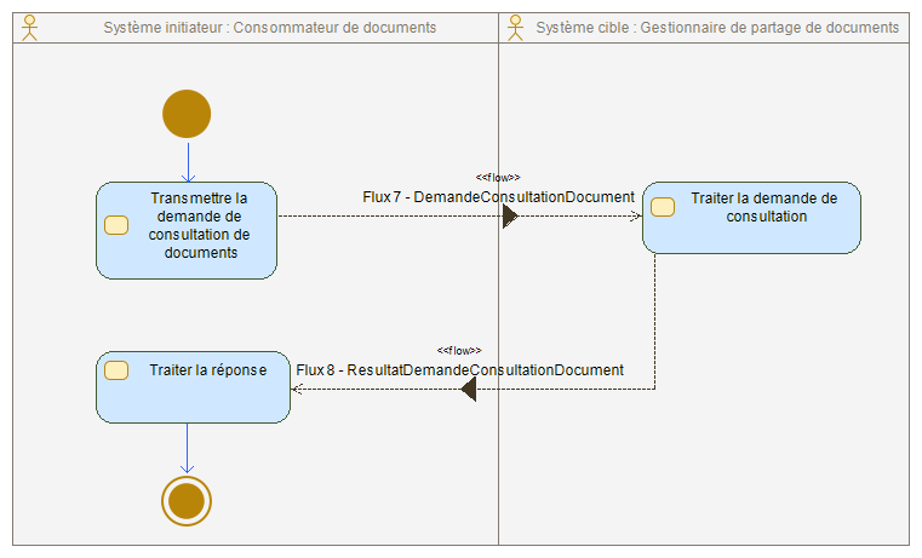Screen dimensions: 922x558
Task: Click the actor icon for Système initiateur
Action: coord(29,27)
